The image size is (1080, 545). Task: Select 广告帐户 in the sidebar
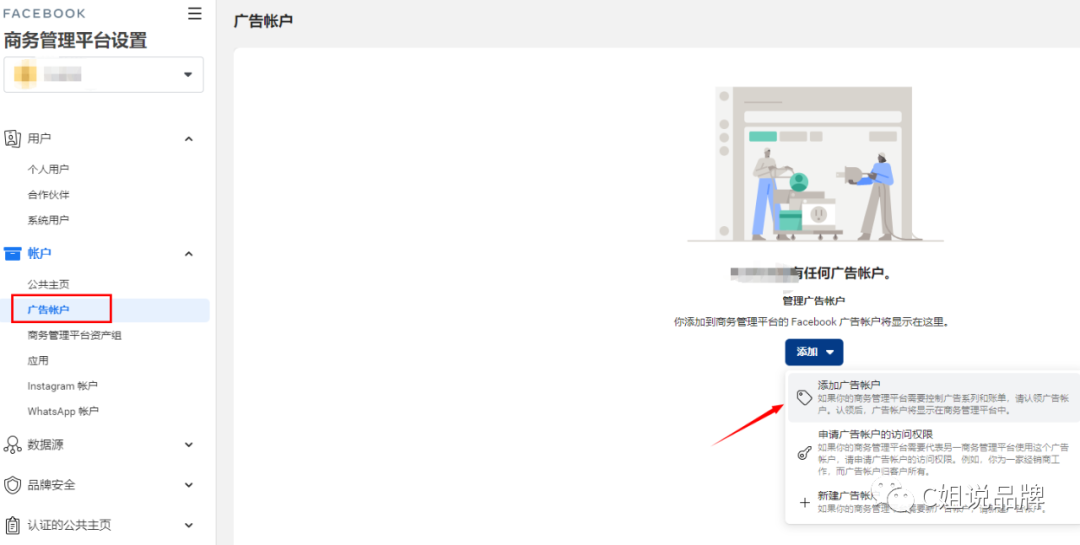[105, 310]
